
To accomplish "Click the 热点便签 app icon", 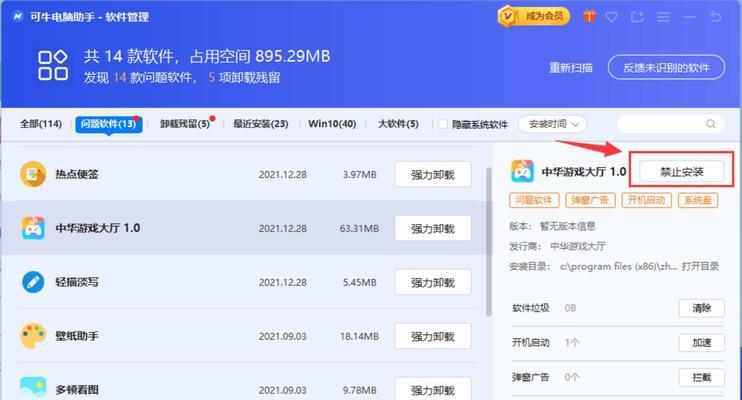I will click(x=33, y=174).
